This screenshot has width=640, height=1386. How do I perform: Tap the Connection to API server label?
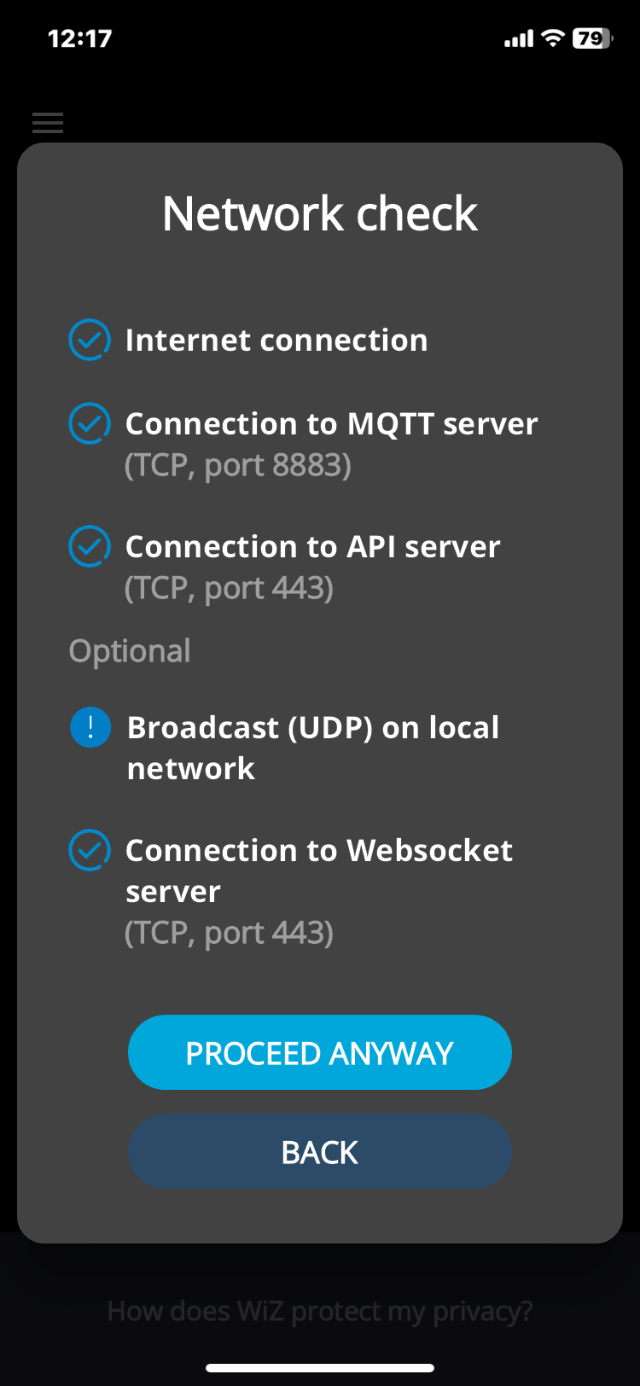click(x=312, y=547)
